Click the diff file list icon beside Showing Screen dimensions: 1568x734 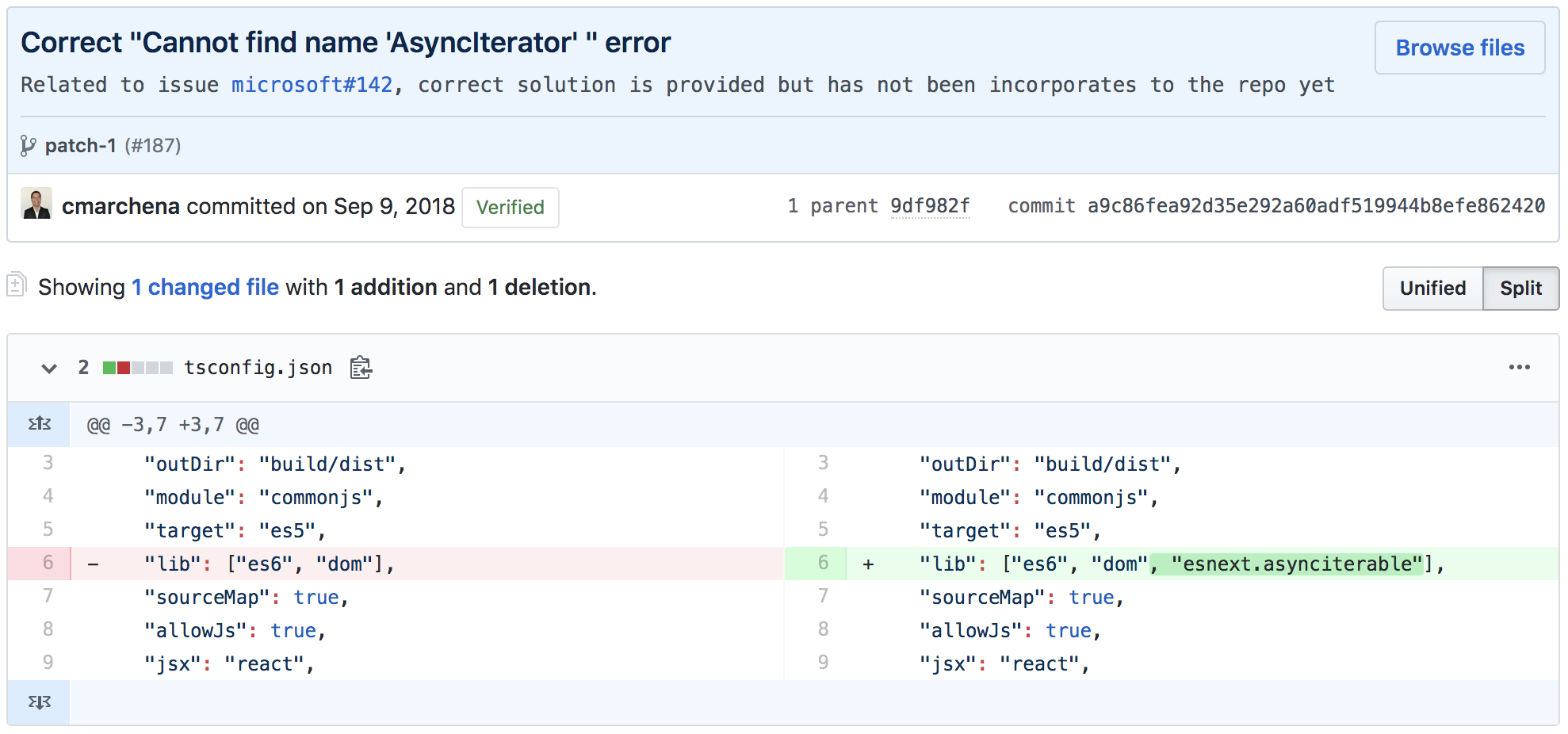(17, 285)
